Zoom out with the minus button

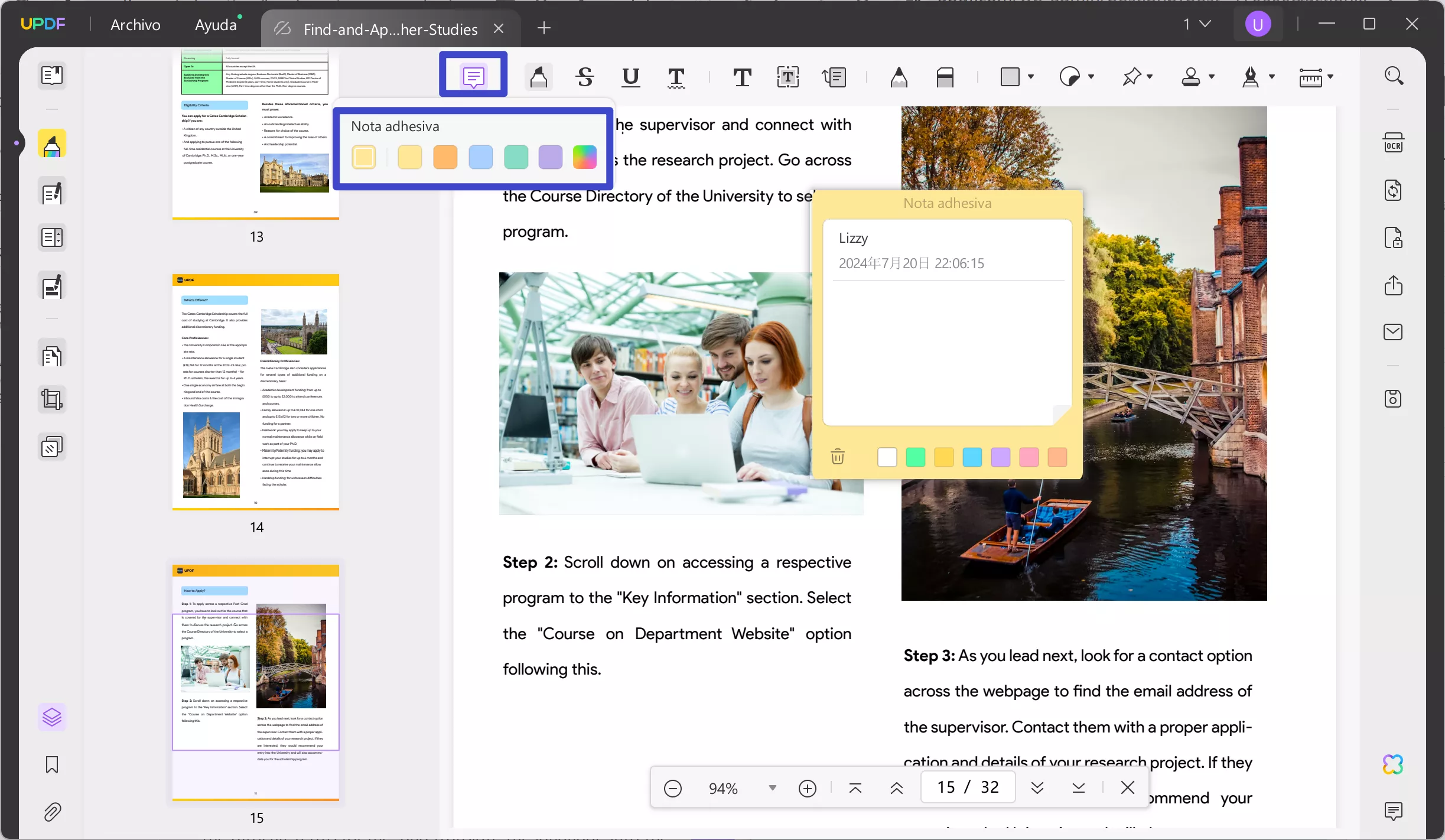coord(672,788)
